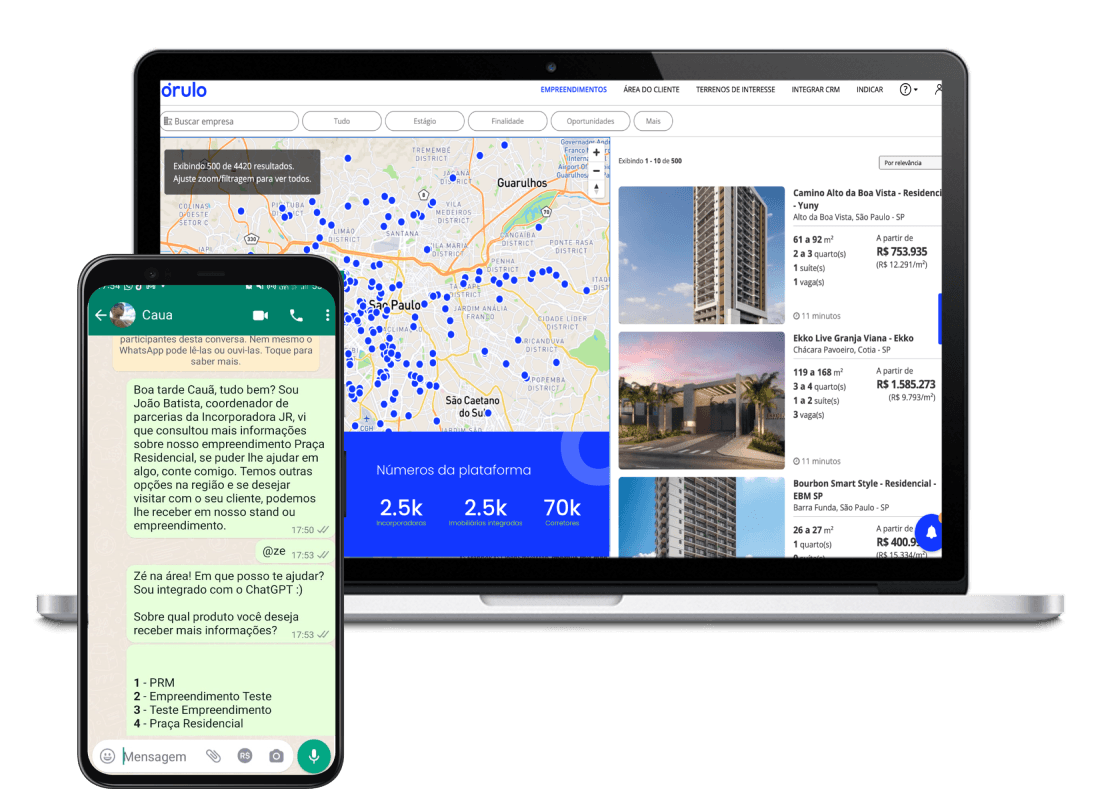The width and height of the screenshot is (1102, 789).
Task: Tap the "Zé na área!" message bubble
Action: [x=231, y=604]
